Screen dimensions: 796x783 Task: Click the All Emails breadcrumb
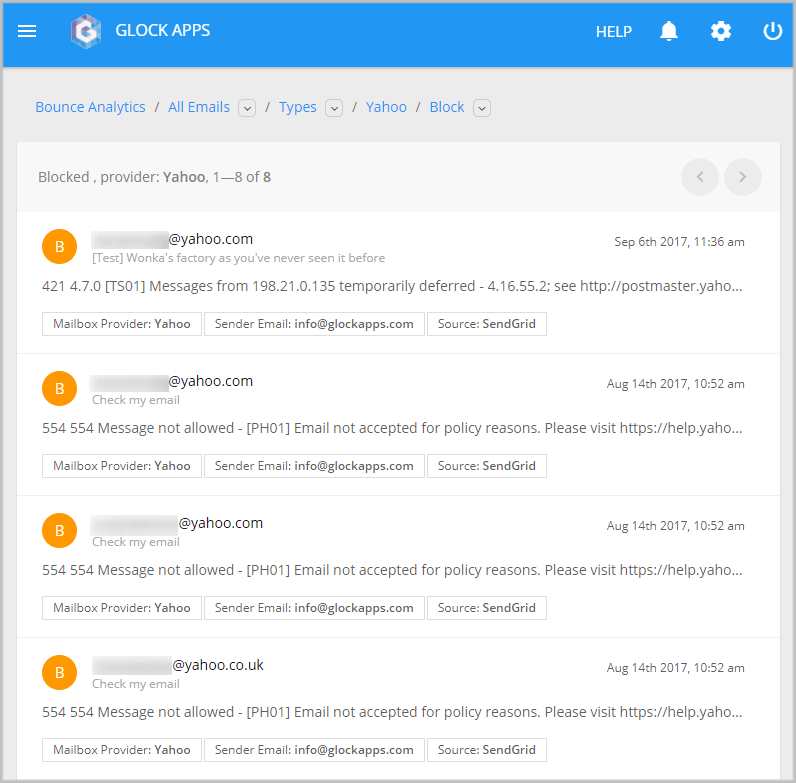[x=199, y=107]
